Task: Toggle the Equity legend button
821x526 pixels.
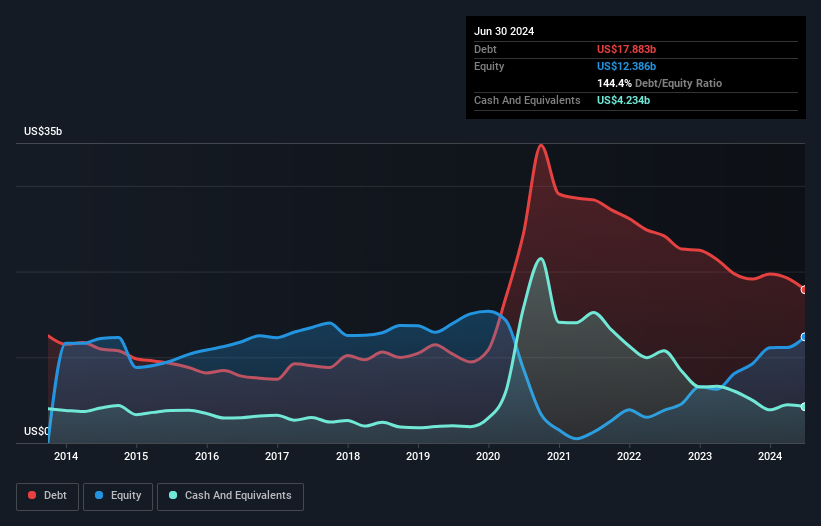Action: 118,496
